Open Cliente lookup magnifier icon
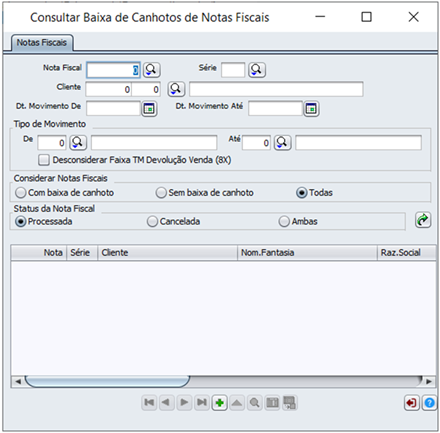The image size is (440, 433). click(176, 89)
